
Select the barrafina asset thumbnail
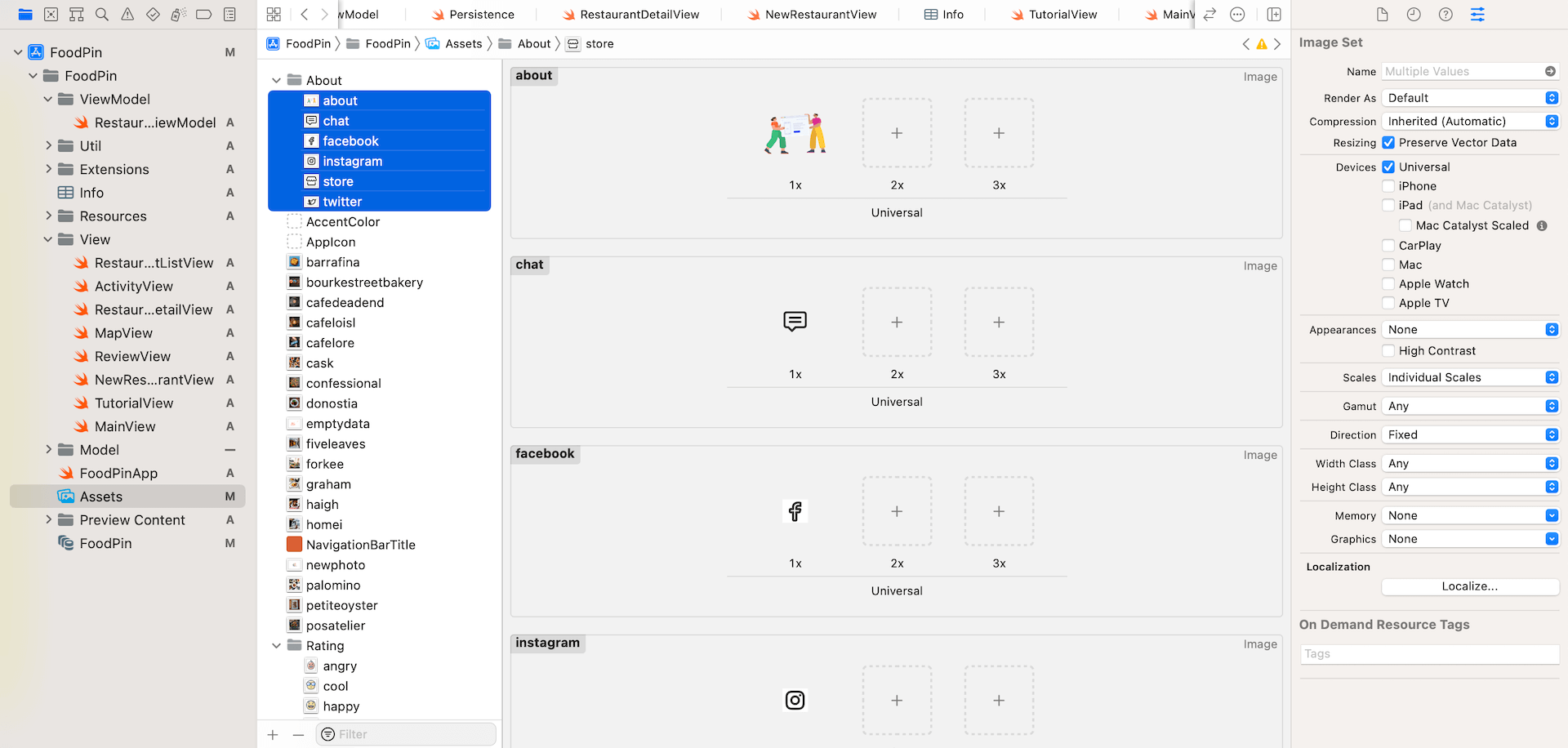pos(294,261)
